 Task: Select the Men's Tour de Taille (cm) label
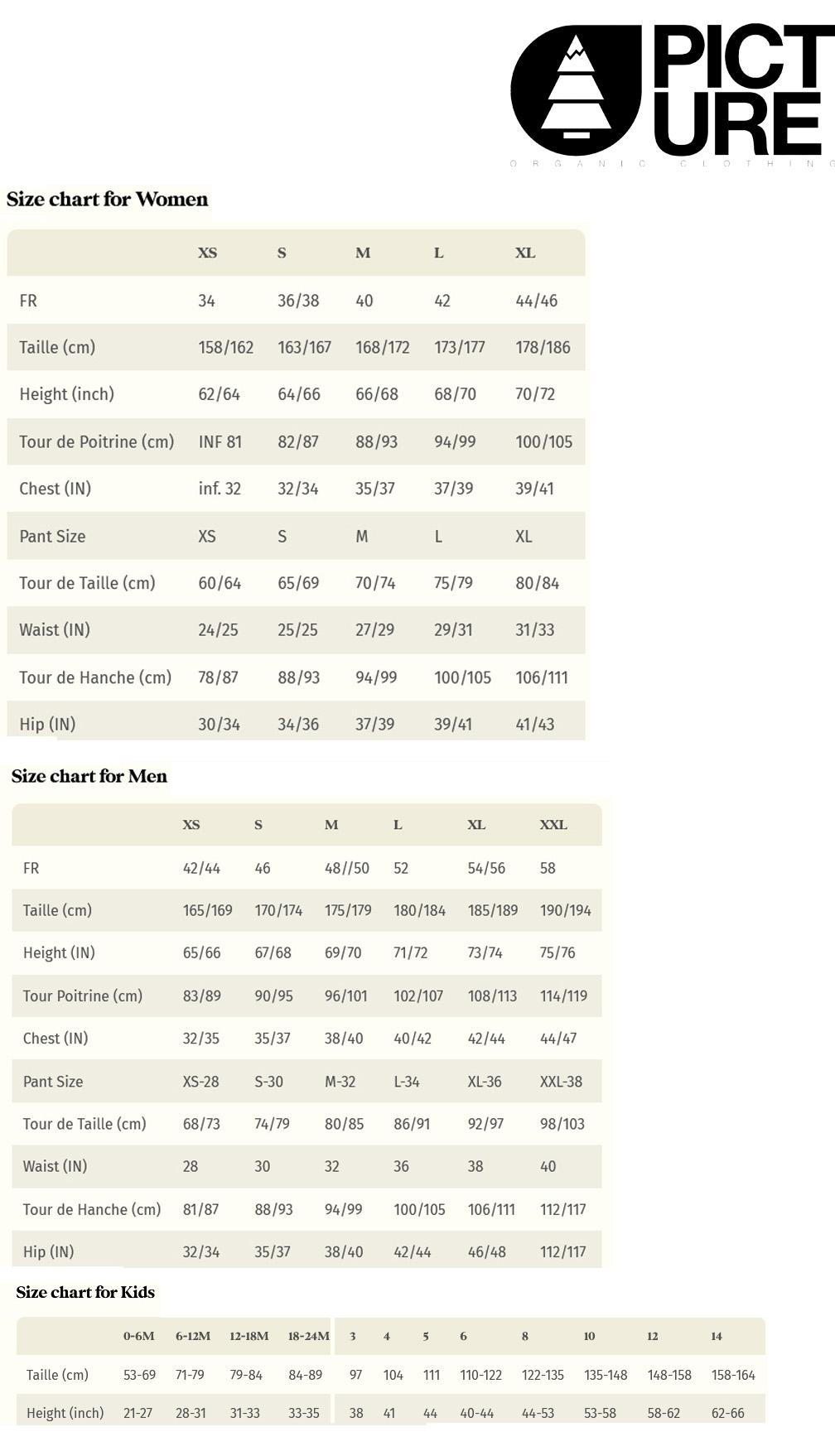84,1124
